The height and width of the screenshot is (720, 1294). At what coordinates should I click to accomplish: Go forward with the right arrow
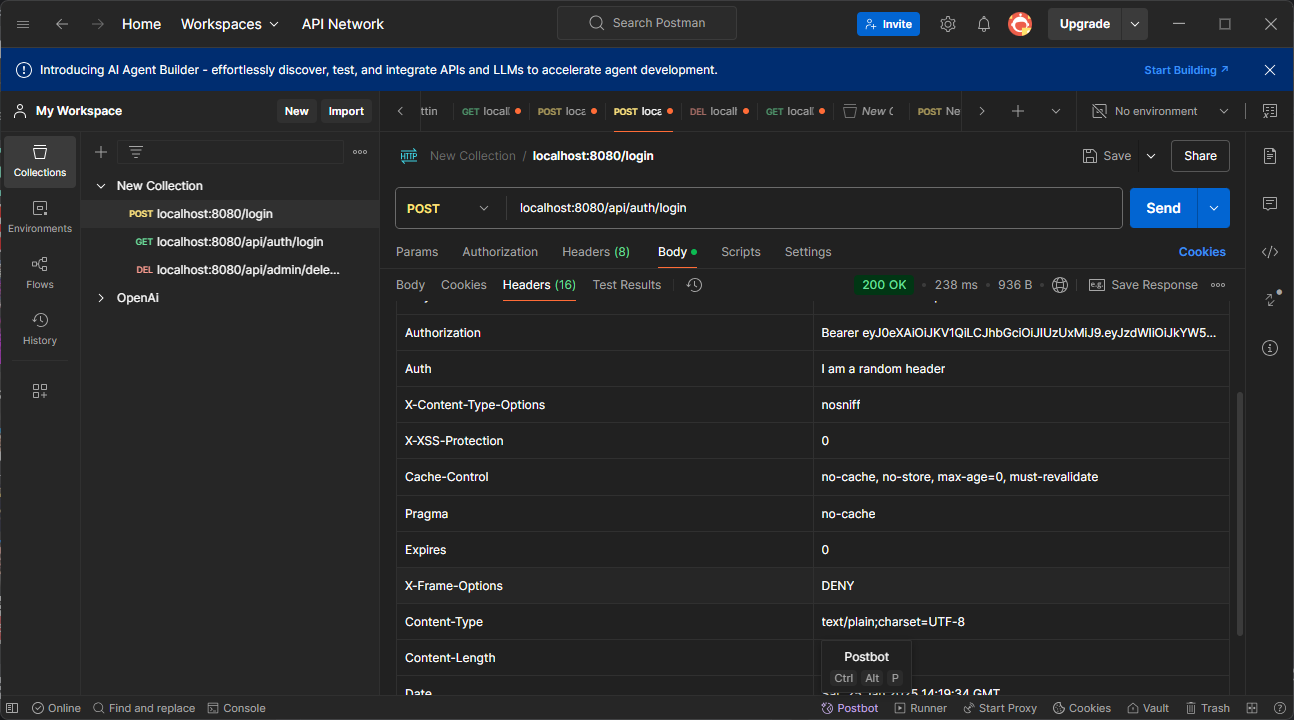[x=98, y=24]
